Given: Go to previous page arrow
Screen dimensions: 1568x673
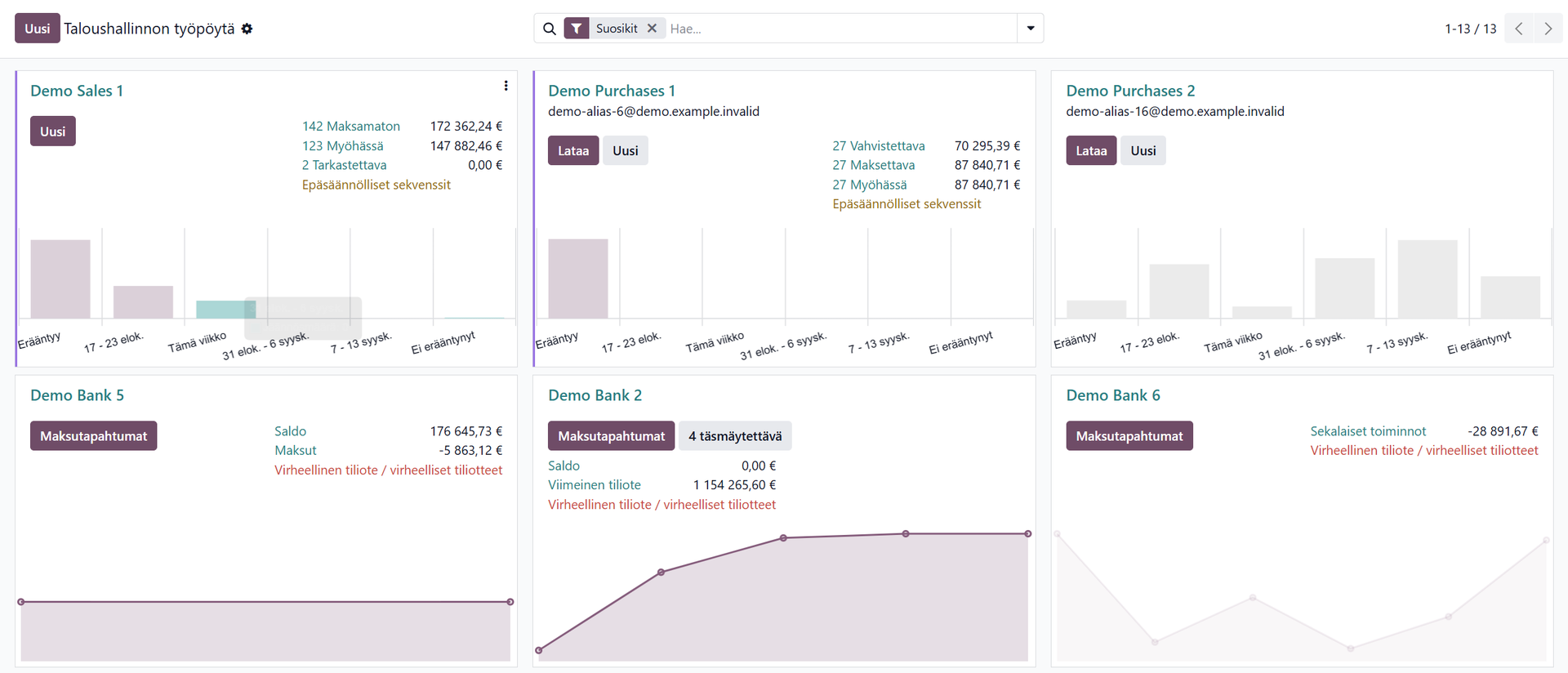Looking at the screenshot, I should (x=1519, y=29).
